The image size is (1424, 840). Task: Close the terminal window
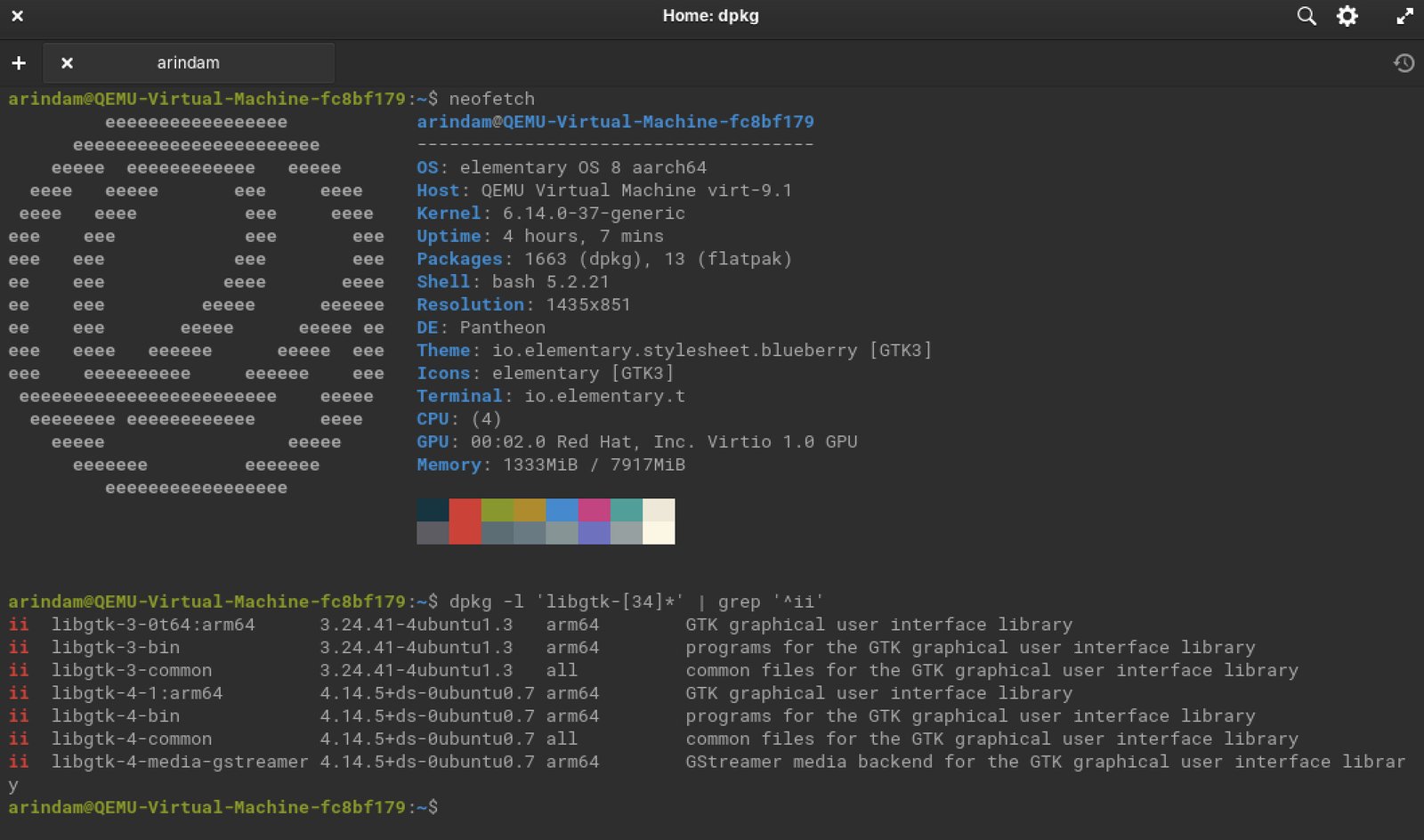(x=17, y=16)
